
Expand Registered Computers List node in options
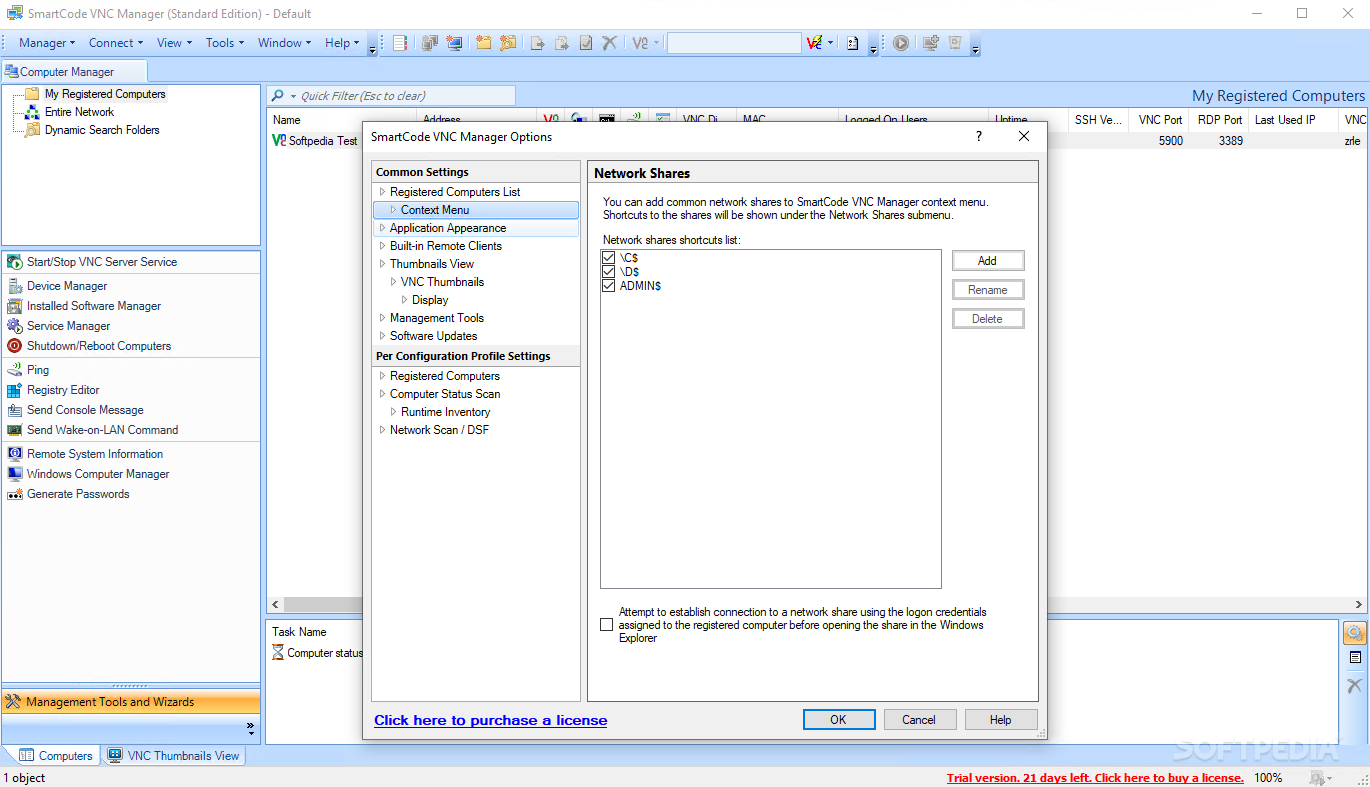click(382, 192)
